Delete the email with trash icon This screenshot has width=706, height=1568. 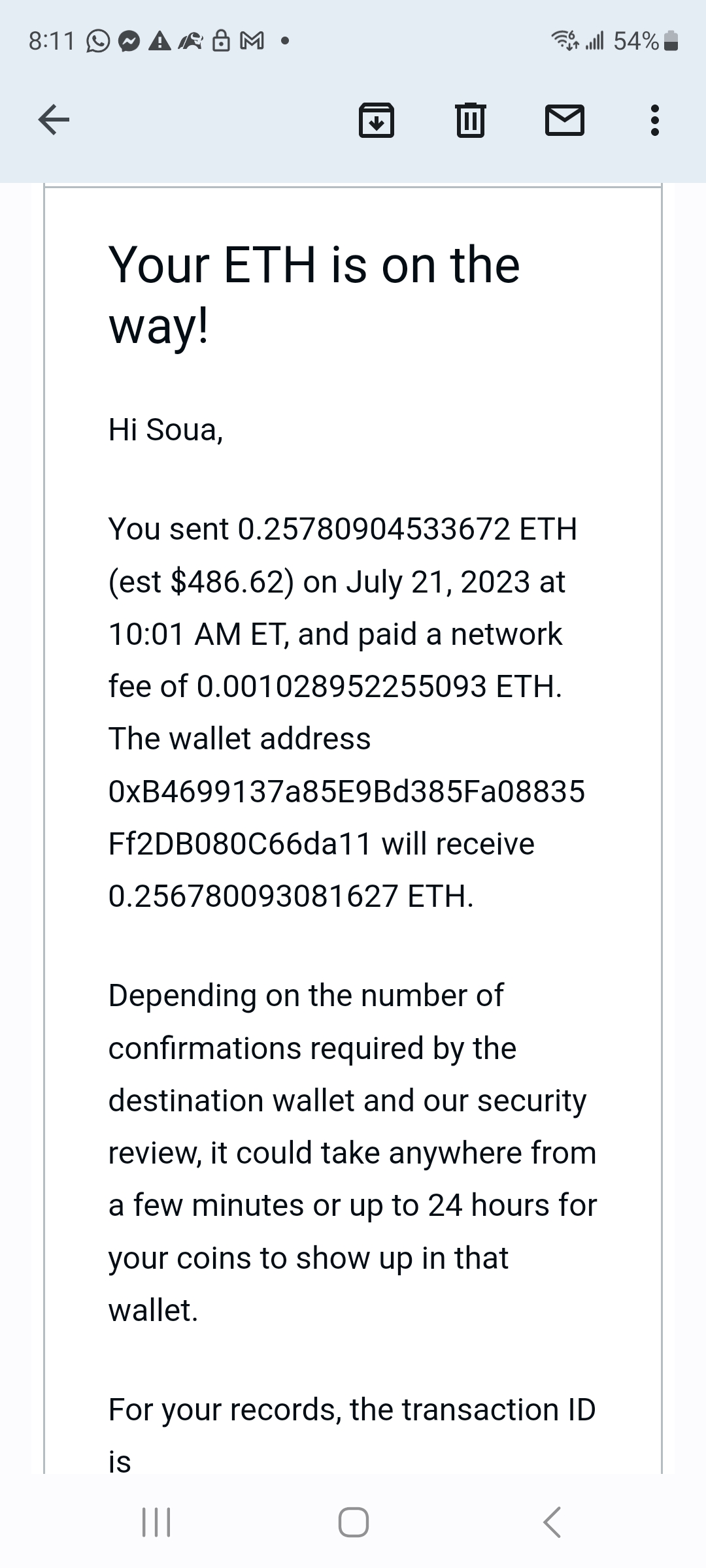point(470,120)
